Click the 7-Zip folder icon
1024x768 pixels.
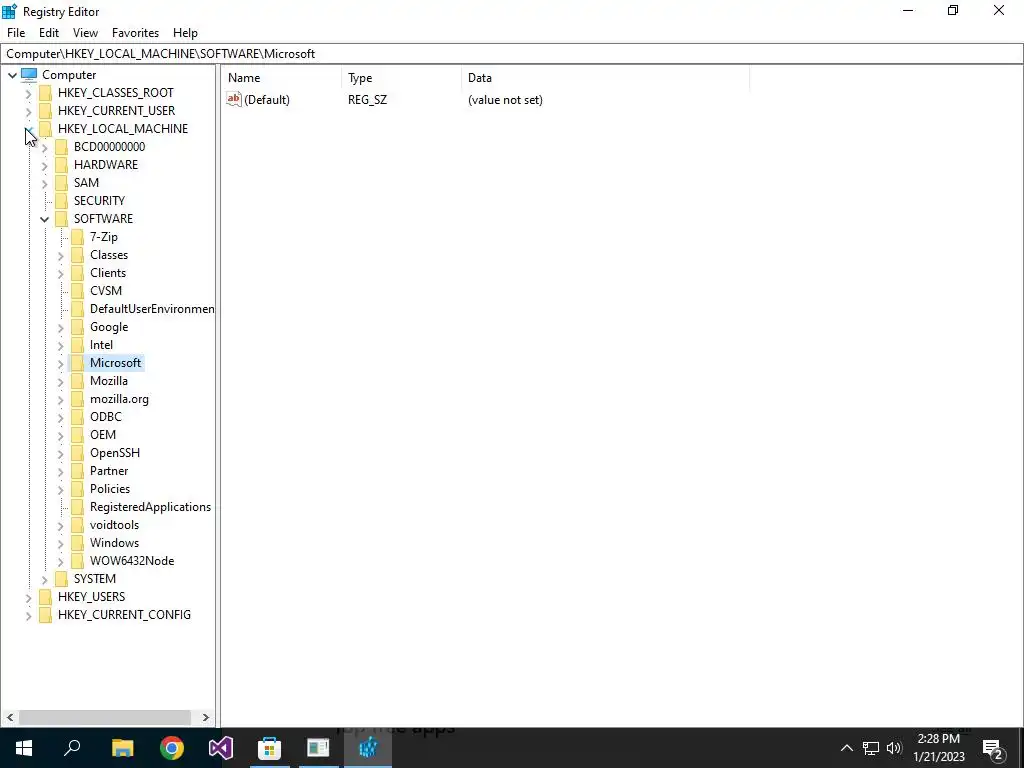(77, 237)
